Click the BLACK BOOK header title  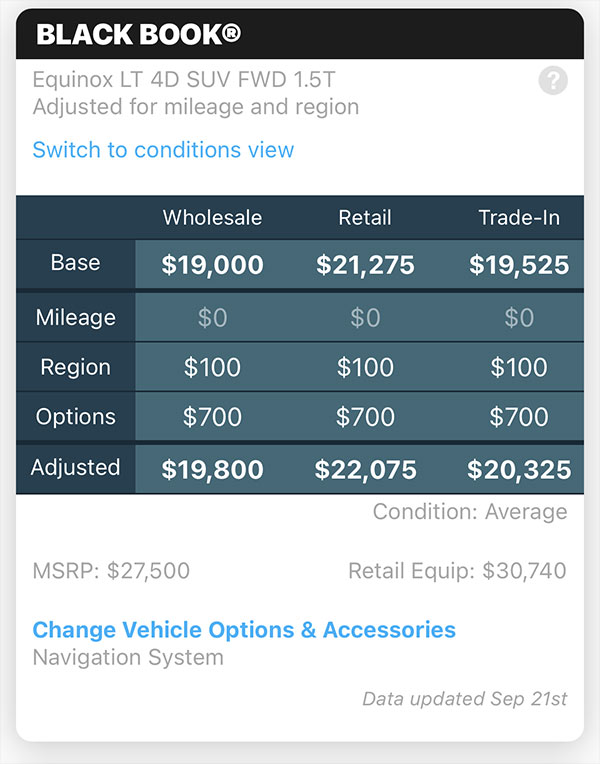(138, 35)
